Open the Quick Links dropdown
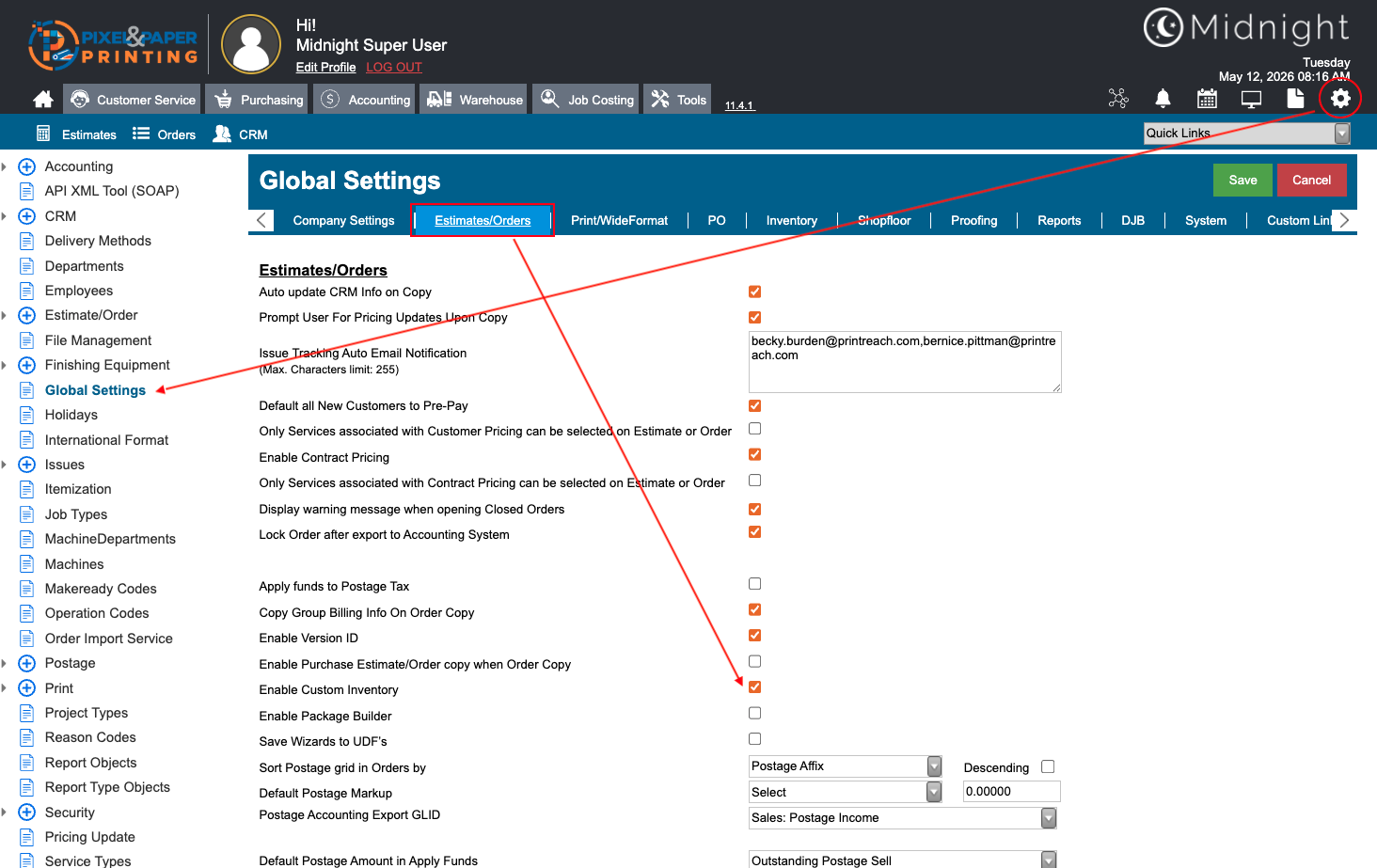 pos(1247,134)
